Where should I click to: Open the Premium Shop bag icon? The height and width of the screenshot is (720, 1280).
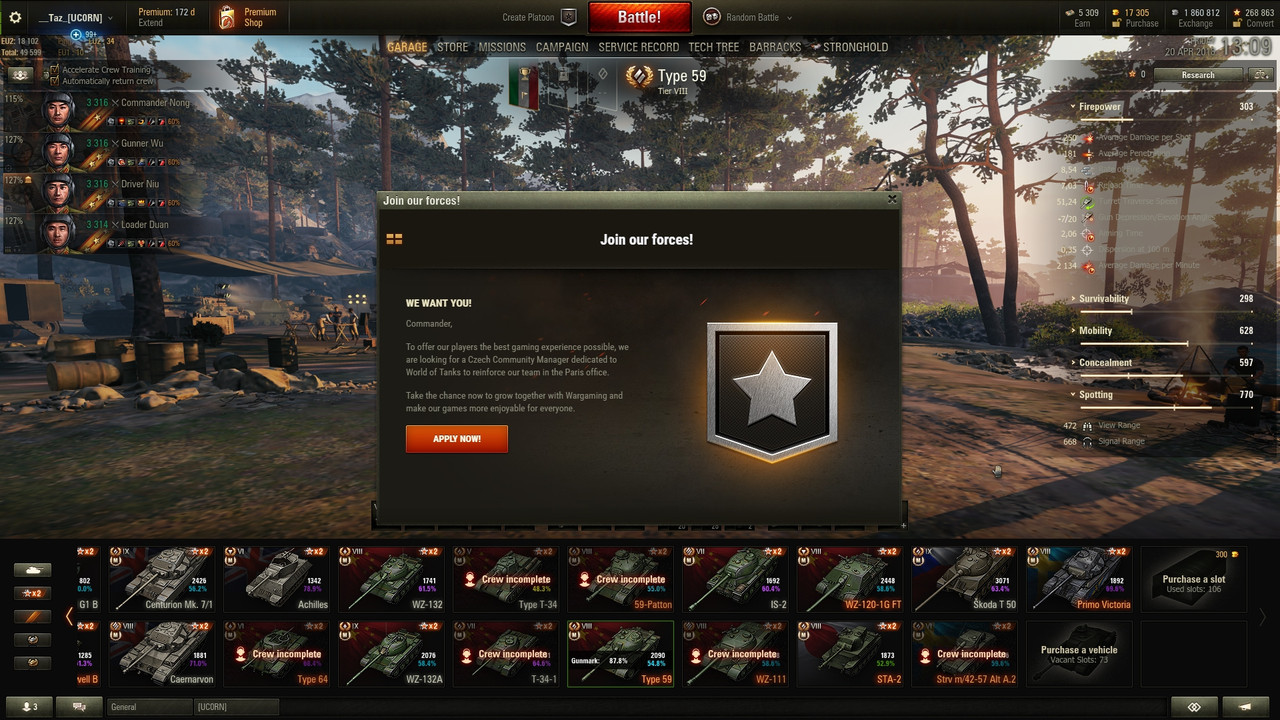tap(227, 17)
